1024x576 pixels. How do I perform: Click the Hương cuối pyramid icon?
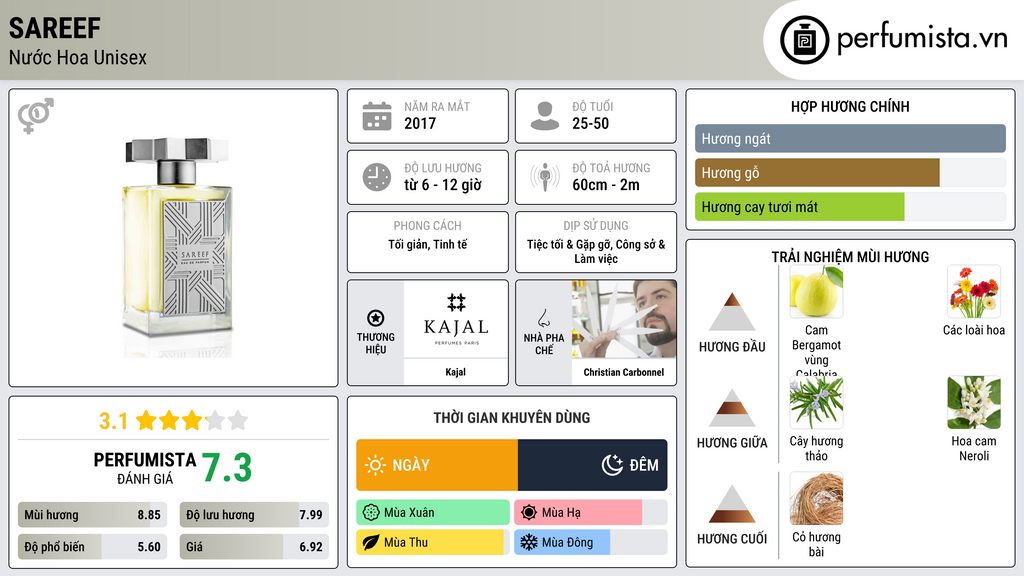(x=732, y=504)
